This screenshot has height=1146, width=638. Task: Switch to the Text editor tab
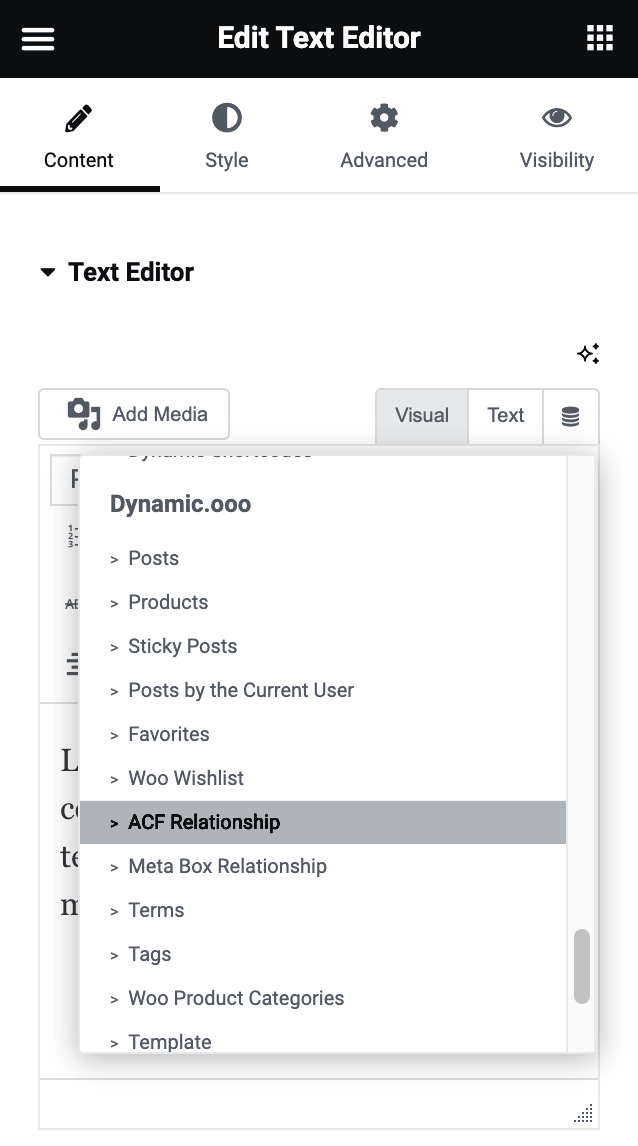click(505, 414)
